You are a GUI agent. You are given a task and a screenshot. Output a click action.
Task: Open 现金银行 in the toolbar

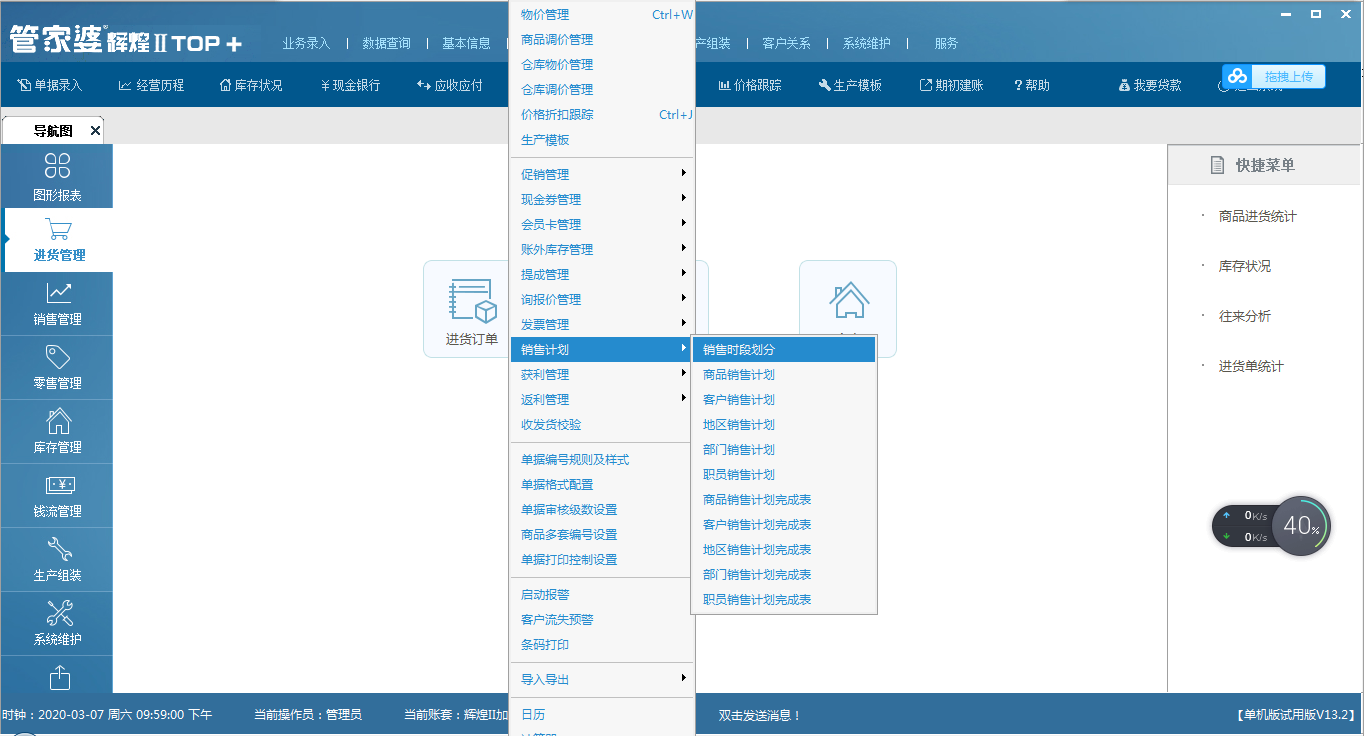pyautogui.click(x=350, y=85)
